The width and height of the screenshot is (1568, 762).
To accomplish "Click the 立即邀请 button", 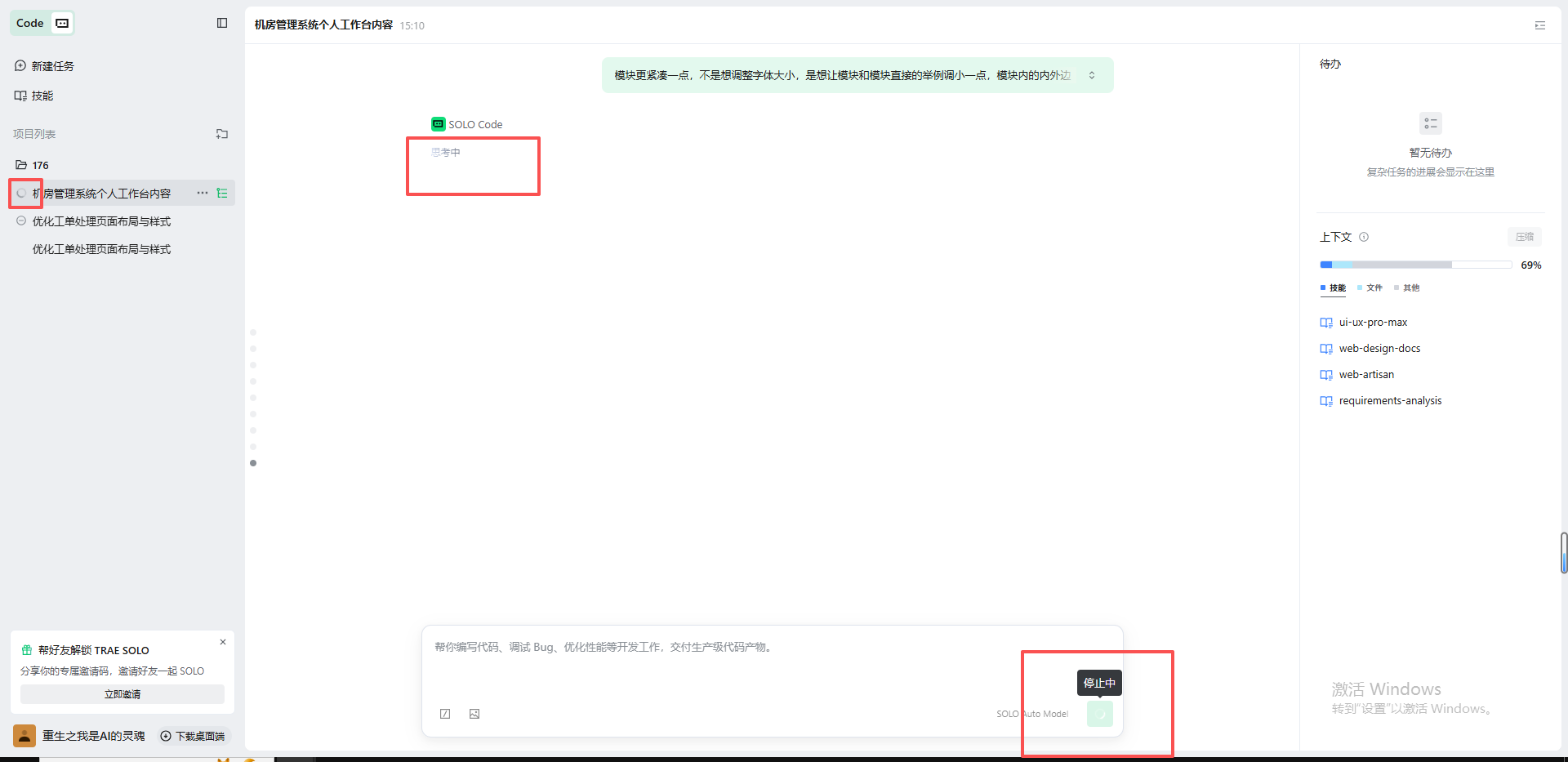I will pos(122,694).
